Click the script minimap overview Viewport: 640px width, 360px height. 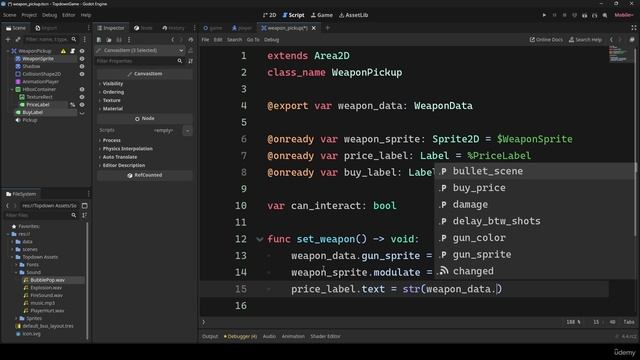click(x=620, y=54)
